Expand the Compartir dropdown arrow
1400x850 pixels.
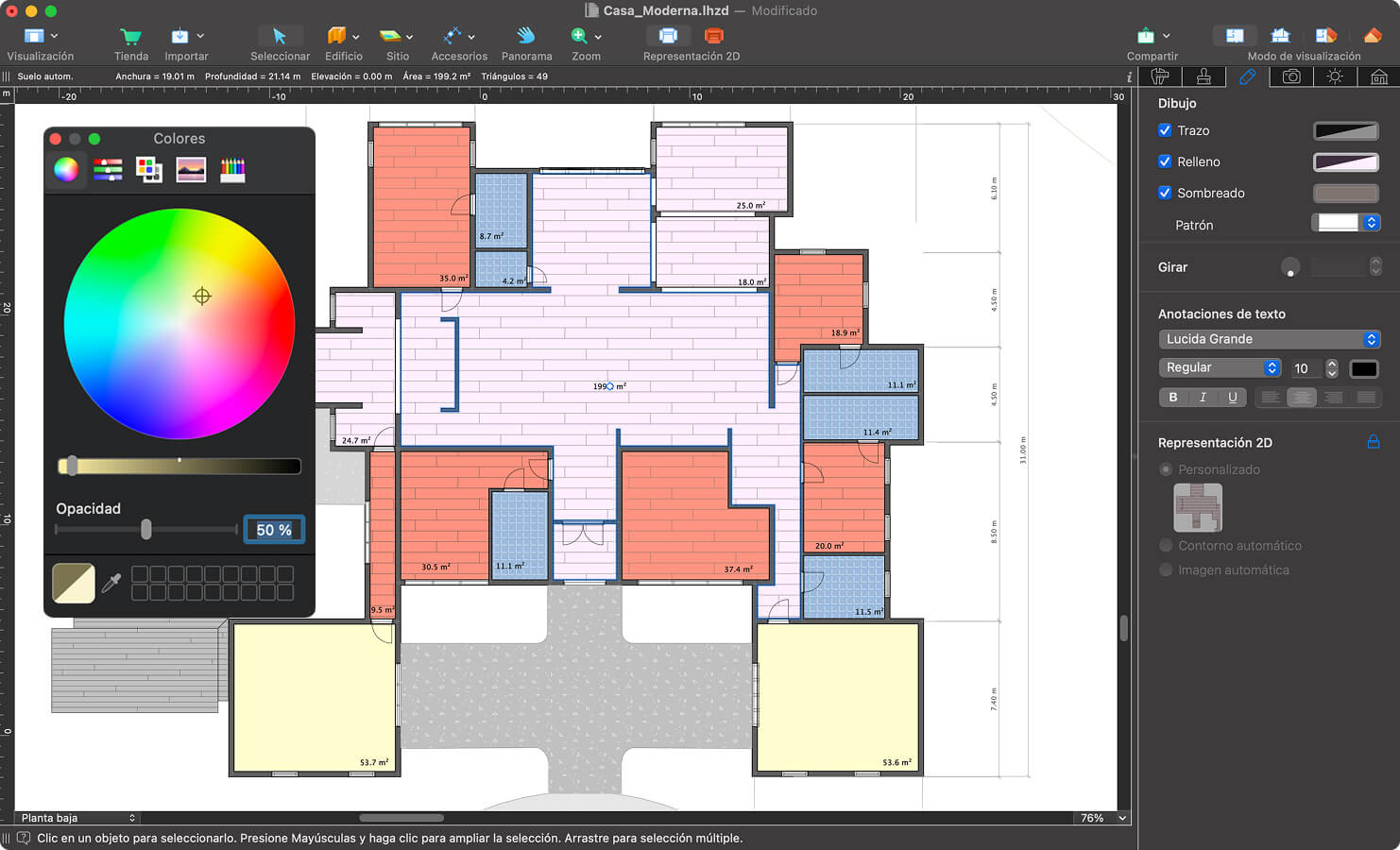(x=1167, y=36)
